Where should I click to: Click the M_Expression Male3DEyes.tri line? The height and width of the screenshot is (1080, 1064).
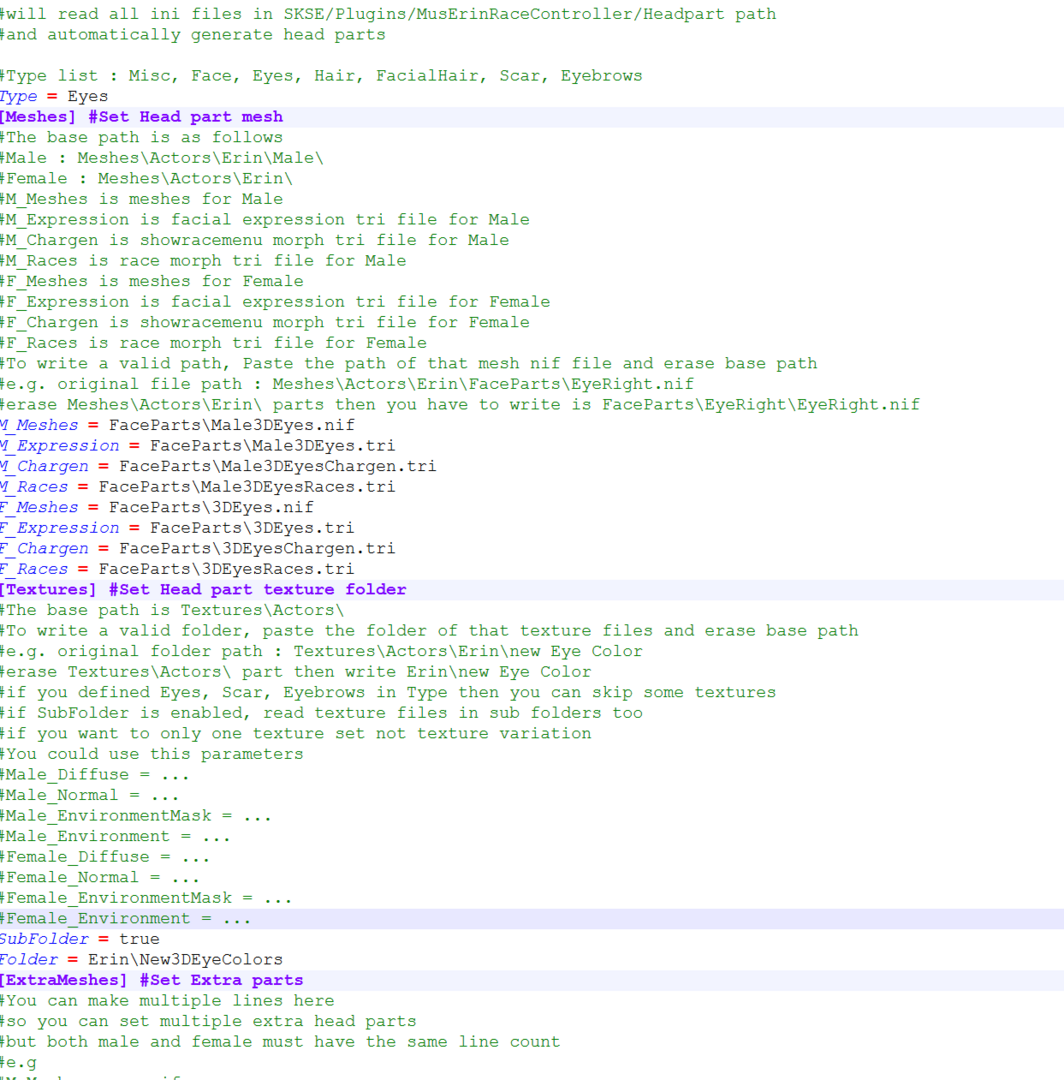tap(198, 446)
